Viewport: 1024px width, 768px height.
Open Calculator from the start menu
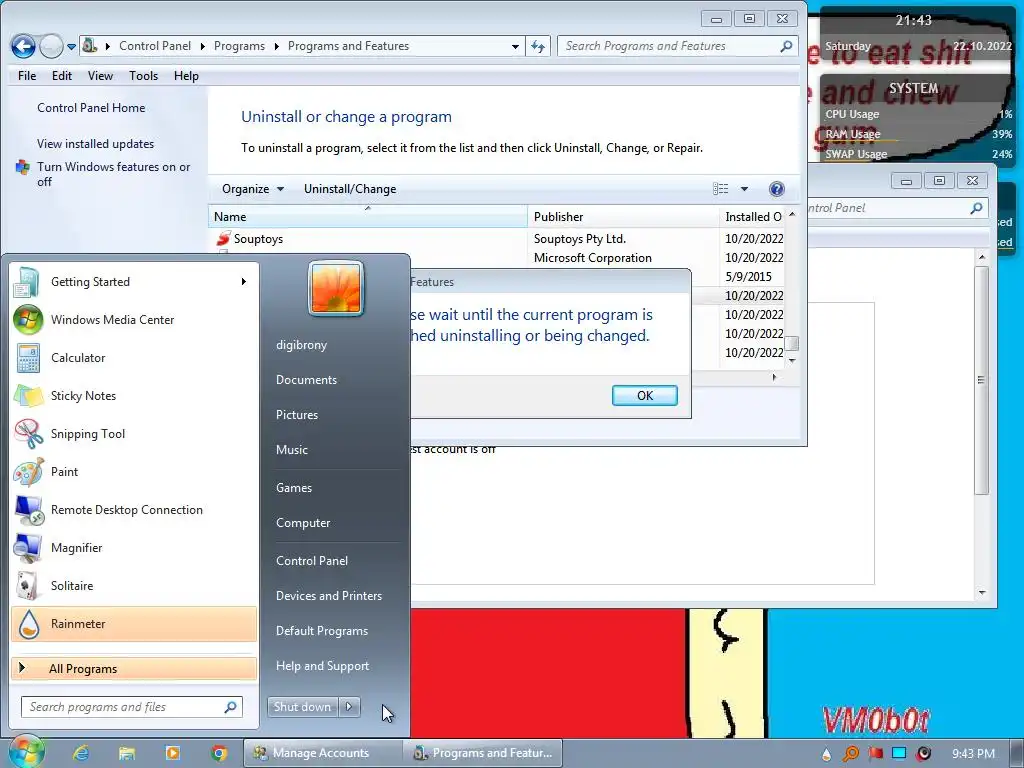coord(133,357)
